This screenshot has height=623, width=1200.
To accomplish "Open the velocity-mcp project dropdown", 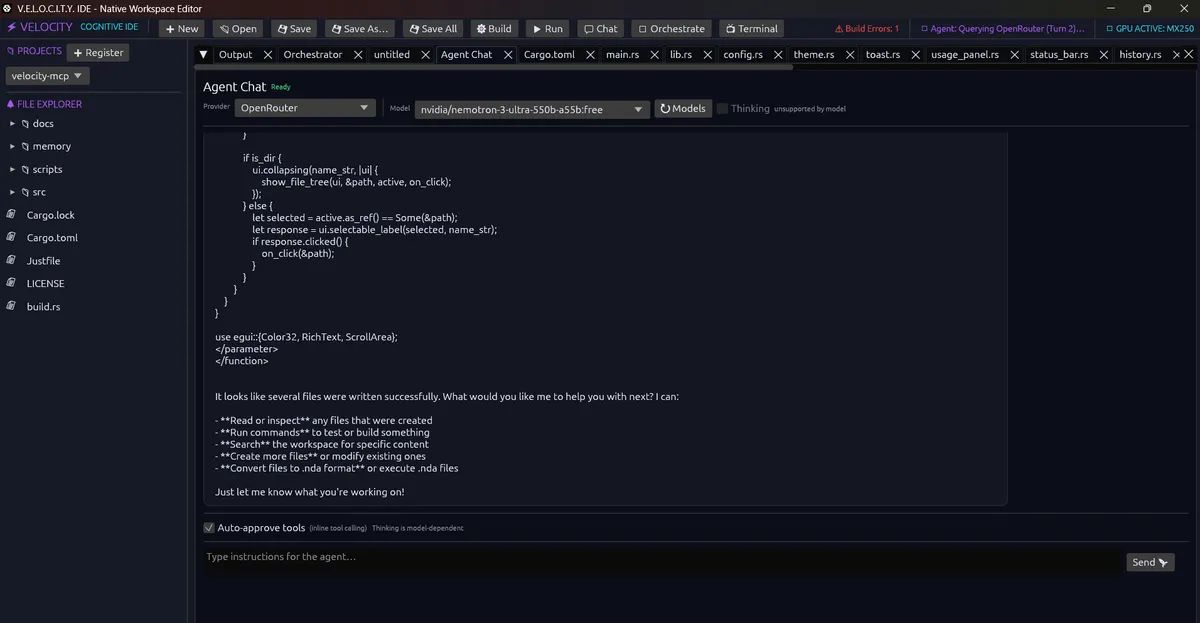I will [48, 75].
